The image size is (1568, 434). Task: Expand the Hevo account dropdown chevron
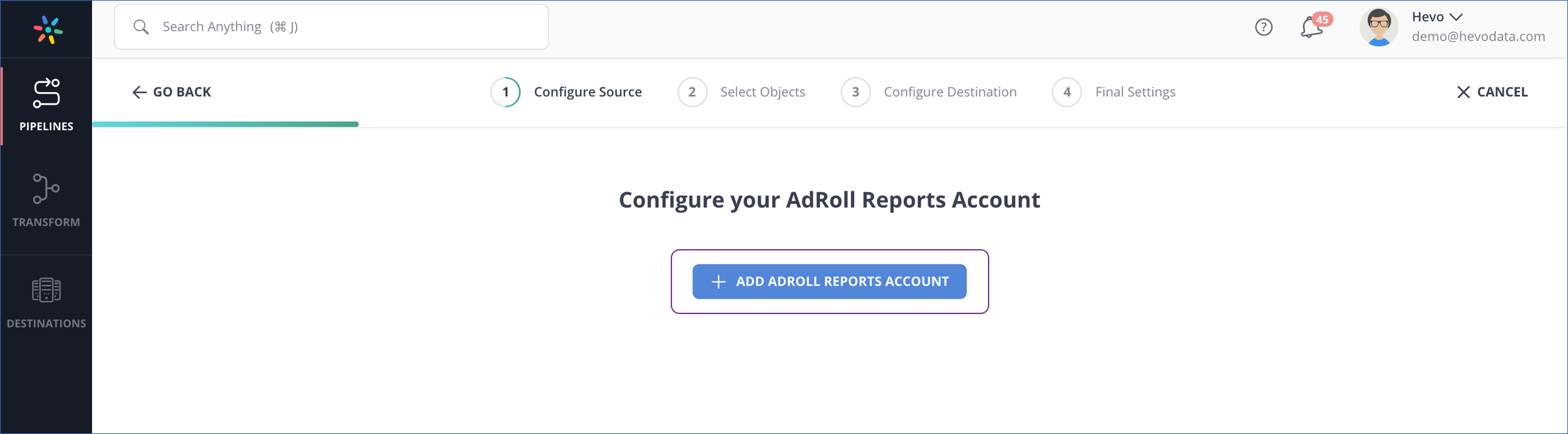[1456, 16]
